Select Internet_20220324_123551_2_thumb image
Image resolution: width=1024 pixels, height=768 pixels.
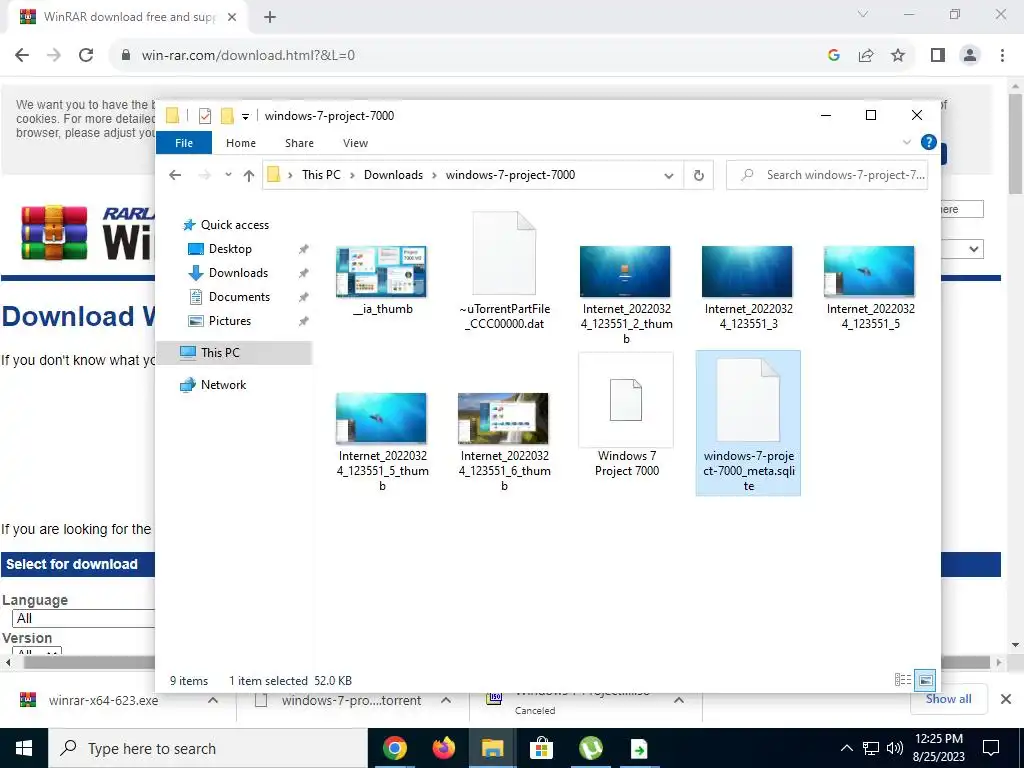point(626,294)
